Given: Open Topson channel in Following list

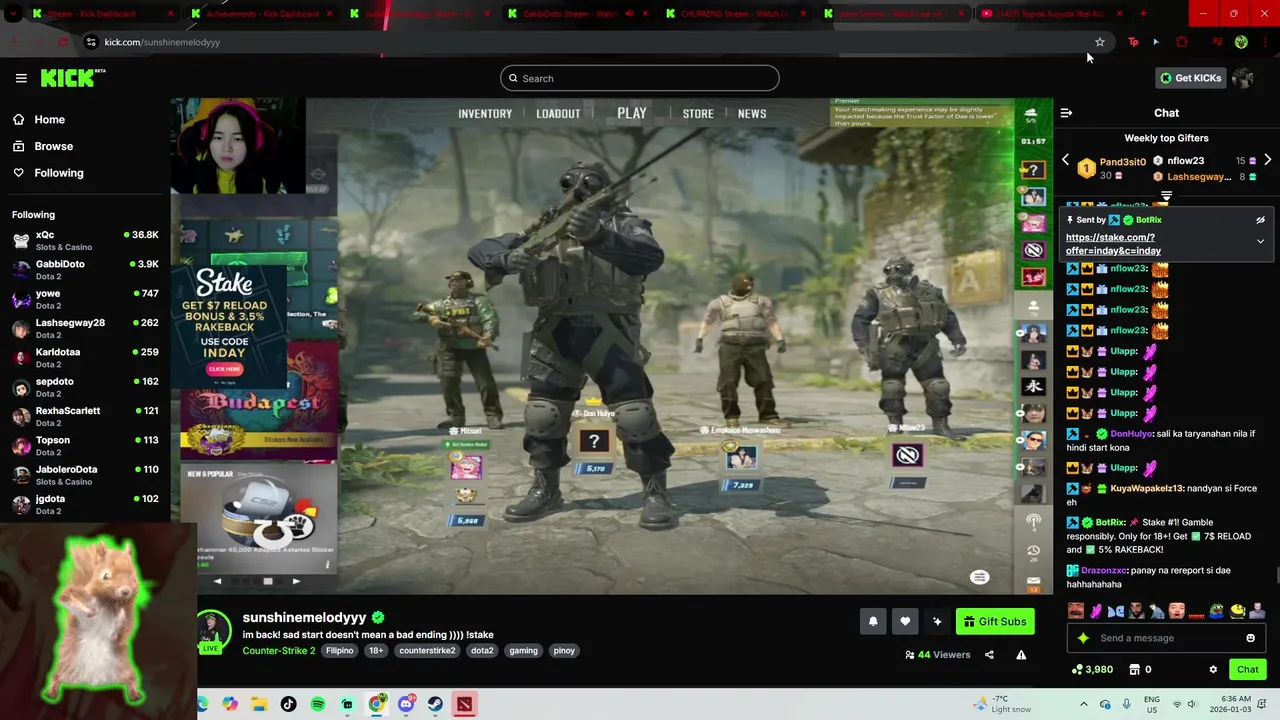Looking at the screenshot, I should (x=85, y=446).
